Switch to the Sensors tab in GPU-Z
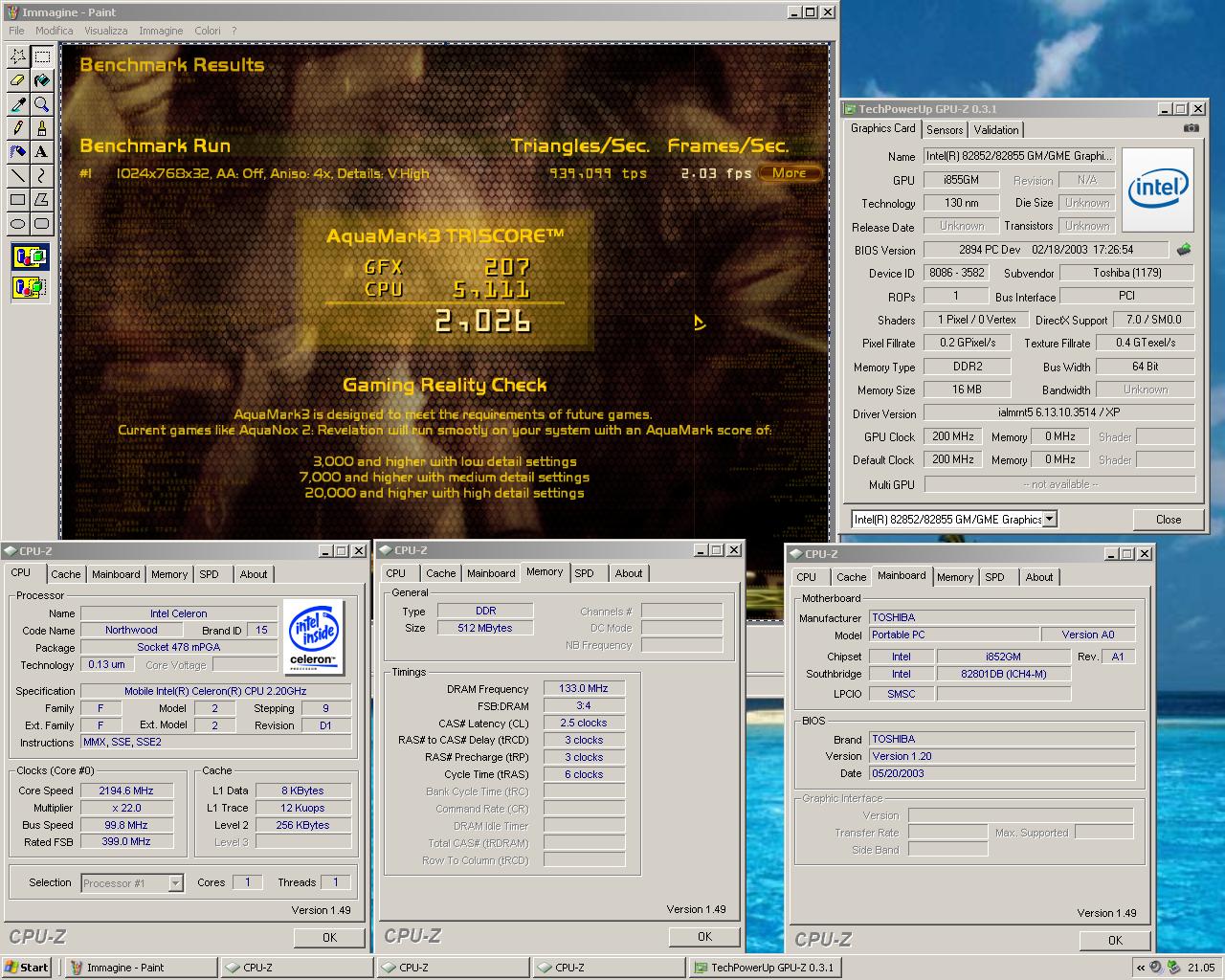Viewport: 1225px width, 980px height. 945,130
